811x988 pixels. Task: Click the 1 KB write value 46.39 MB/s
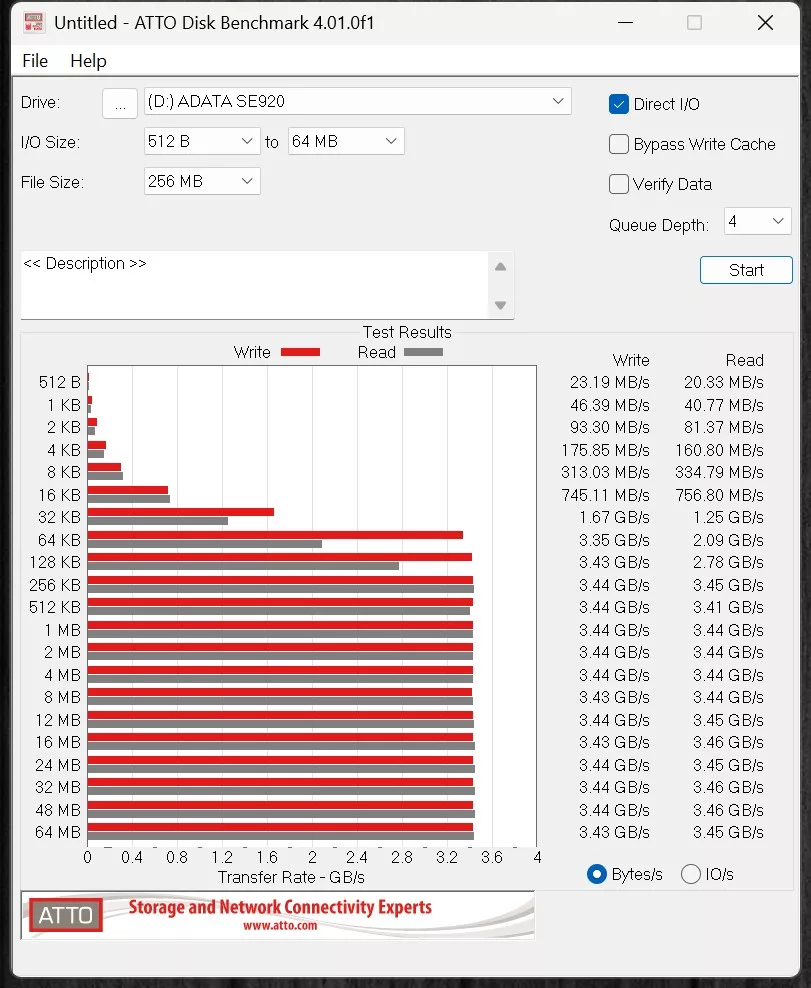click(609, 405)
